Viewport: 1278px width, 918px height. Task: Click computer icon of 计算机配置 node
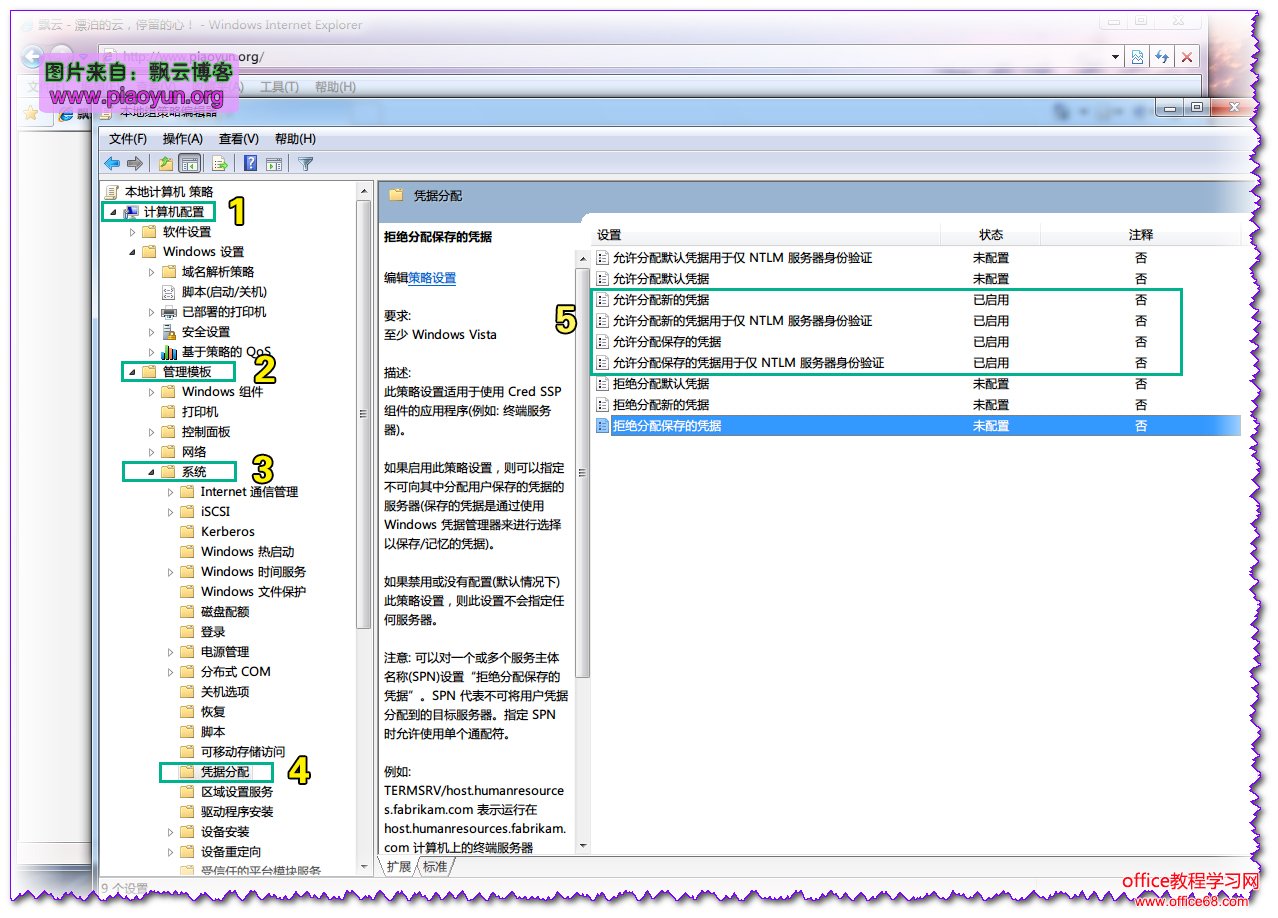pos(130,212)
